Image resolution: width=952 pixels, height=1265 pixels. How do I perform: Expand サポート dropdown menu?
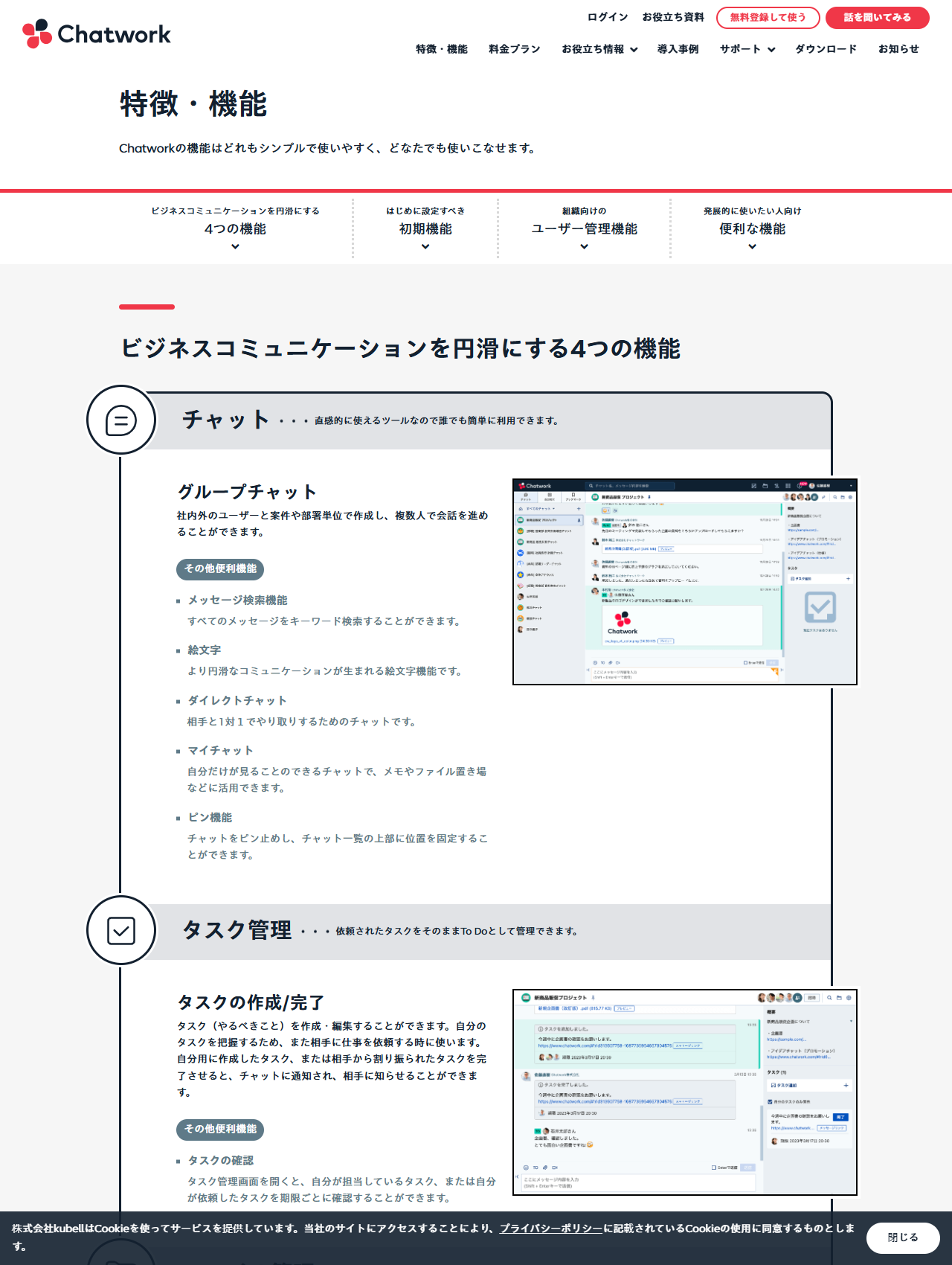click(x=747, y=49)
